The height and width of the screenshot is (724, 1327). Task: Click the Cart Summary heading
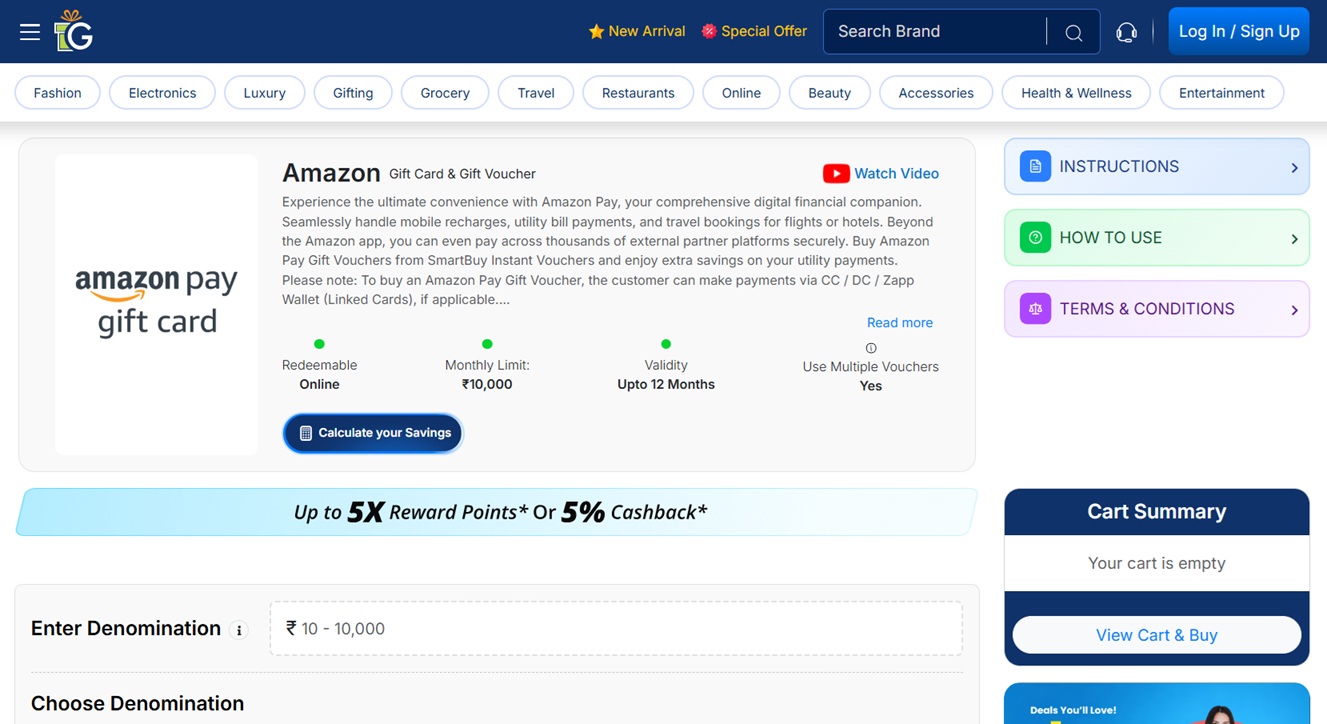1157,512
